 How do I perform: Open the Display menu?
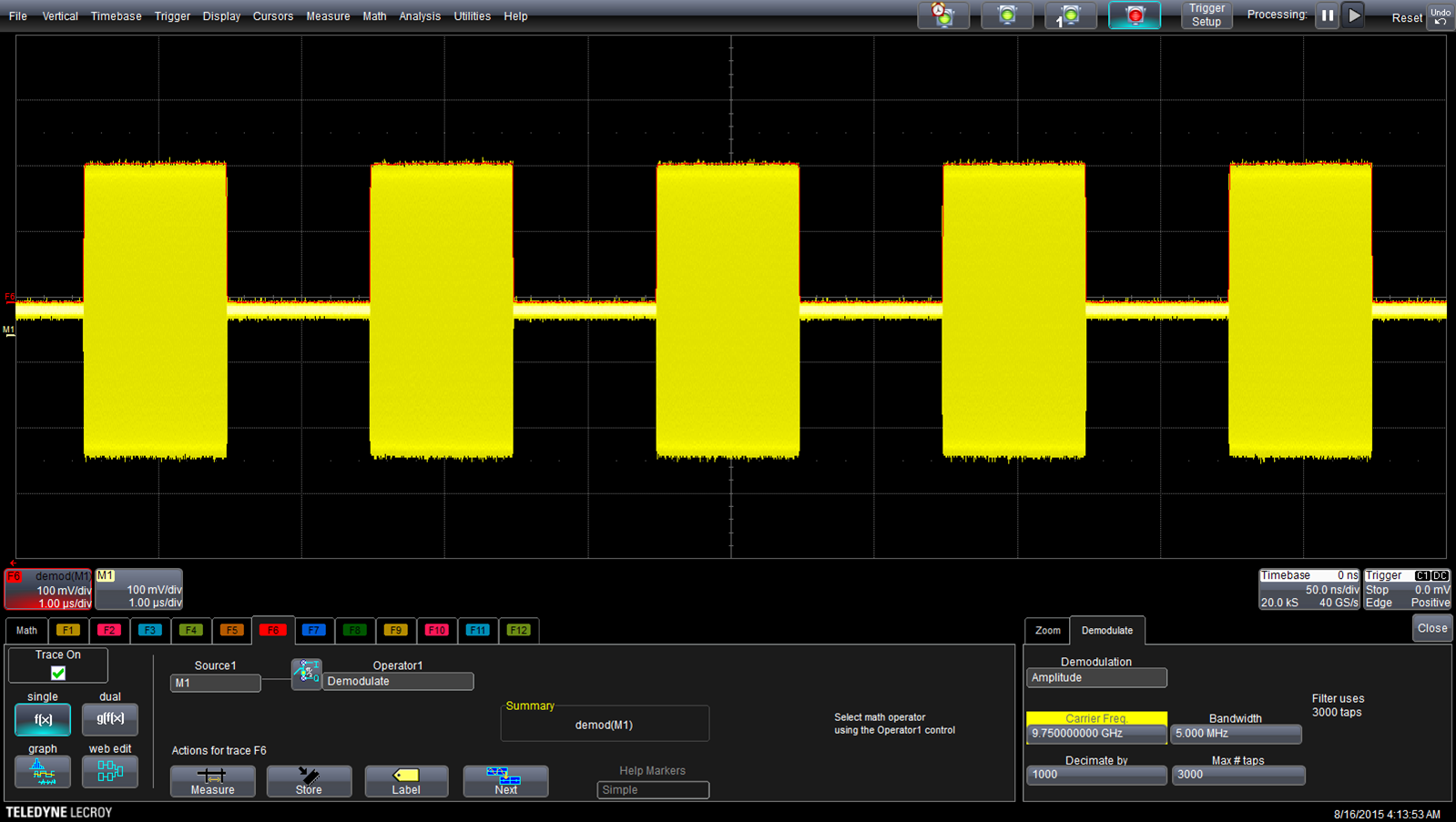pos(221,16)
